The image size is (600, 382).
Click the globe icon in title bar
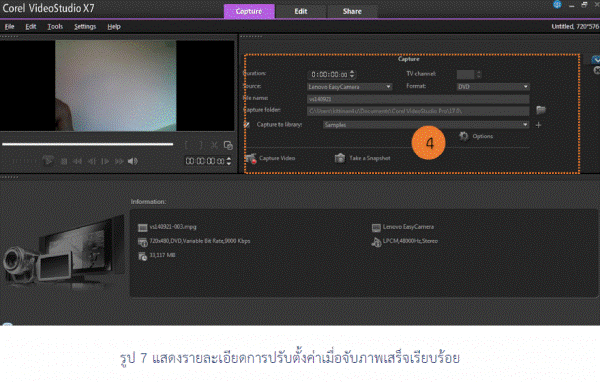(557, 5)
